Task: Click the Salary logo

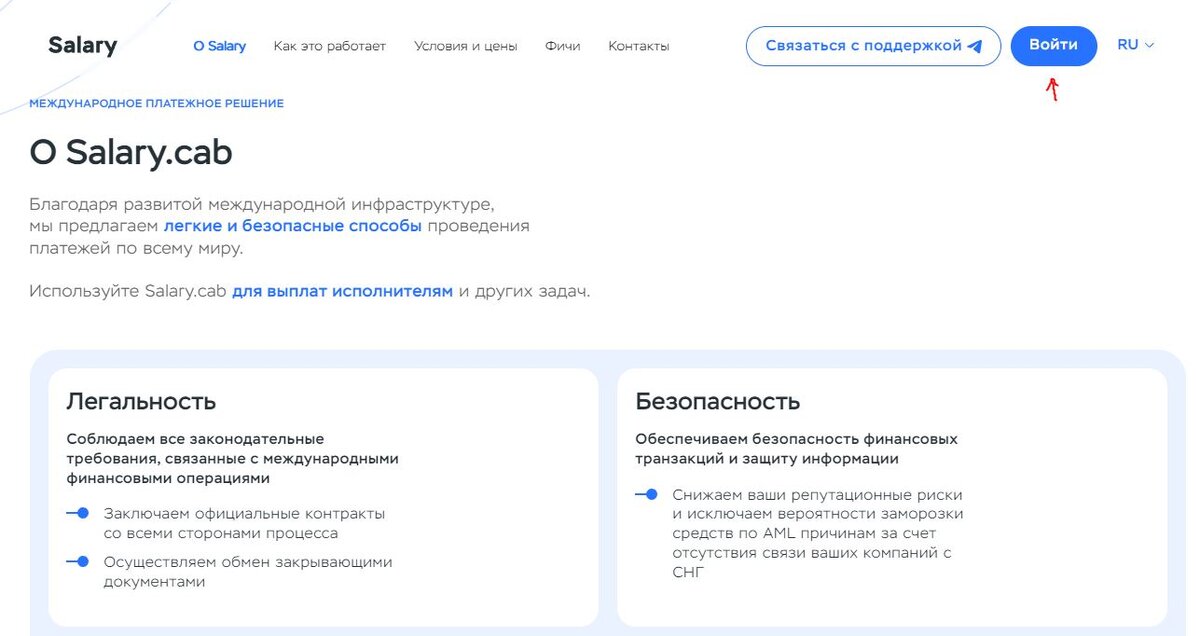Action: (83, 45)
